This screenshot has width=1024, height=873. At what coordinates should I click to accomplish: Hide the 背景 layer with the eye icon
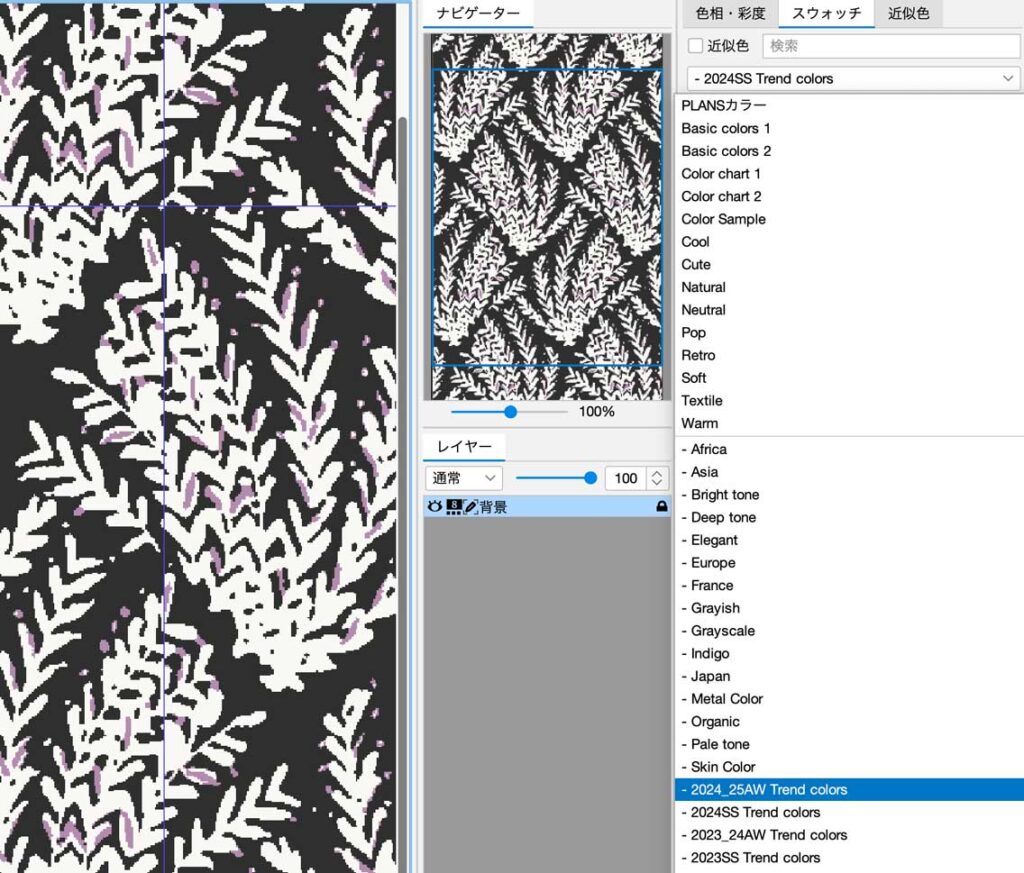(x=434, y=507)
